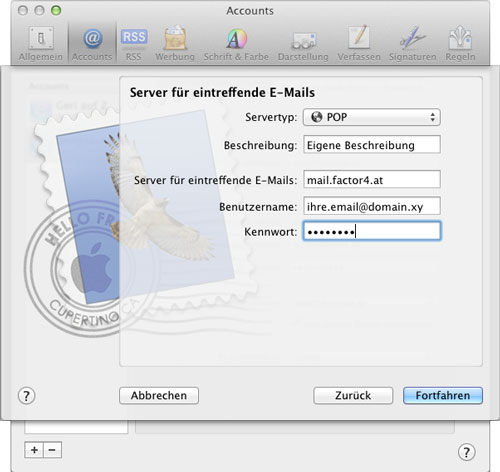The image size is (500, 472).
Task: Select the Accounts toolbar icon
Action: tap(92, 44)
